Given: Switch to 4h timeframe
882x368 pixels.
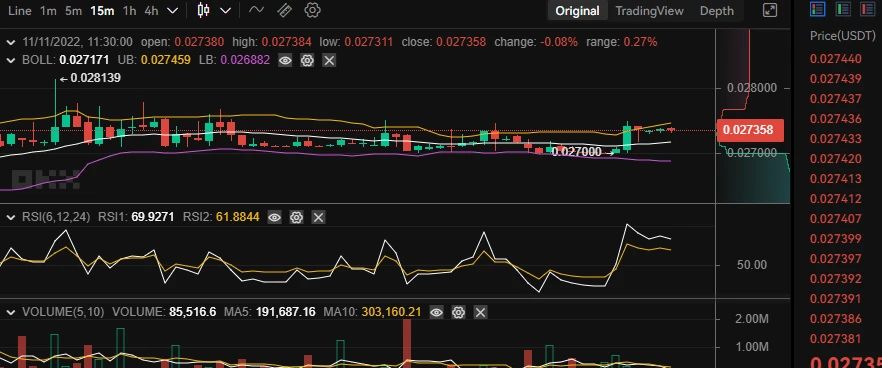Looking at the screenshot, I should [x=151, y=11].
